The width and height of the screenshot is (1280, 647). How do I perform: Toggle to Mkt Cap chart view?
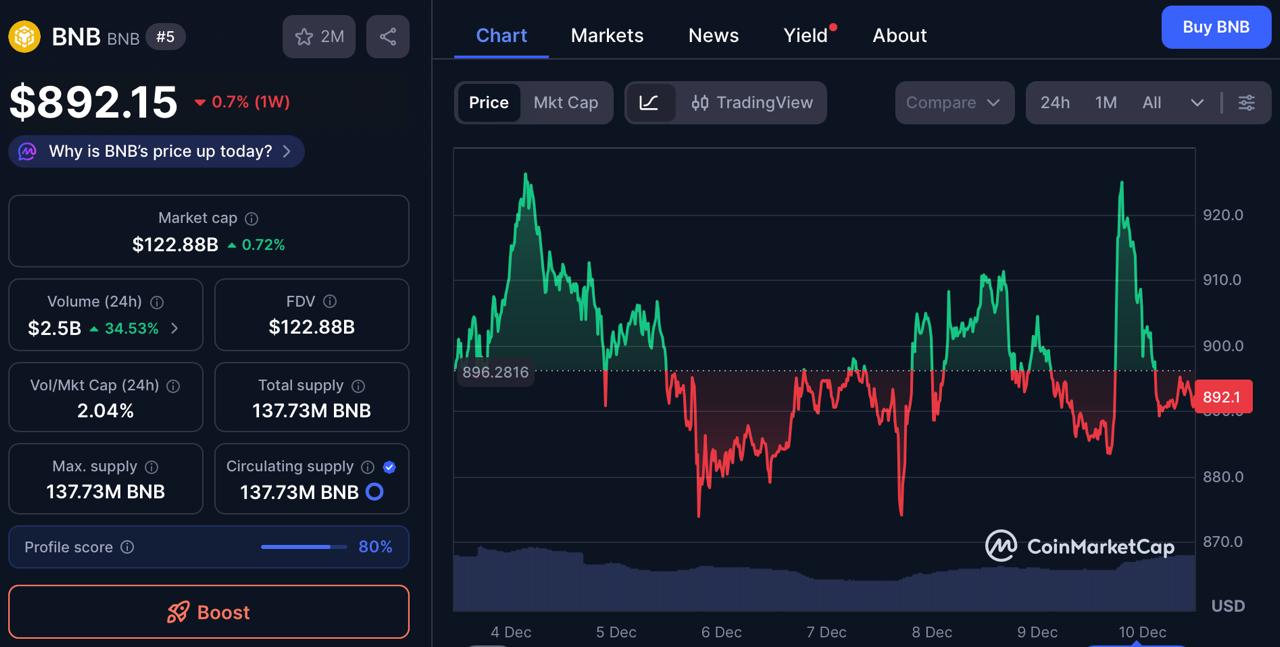(x=566, y=102)
